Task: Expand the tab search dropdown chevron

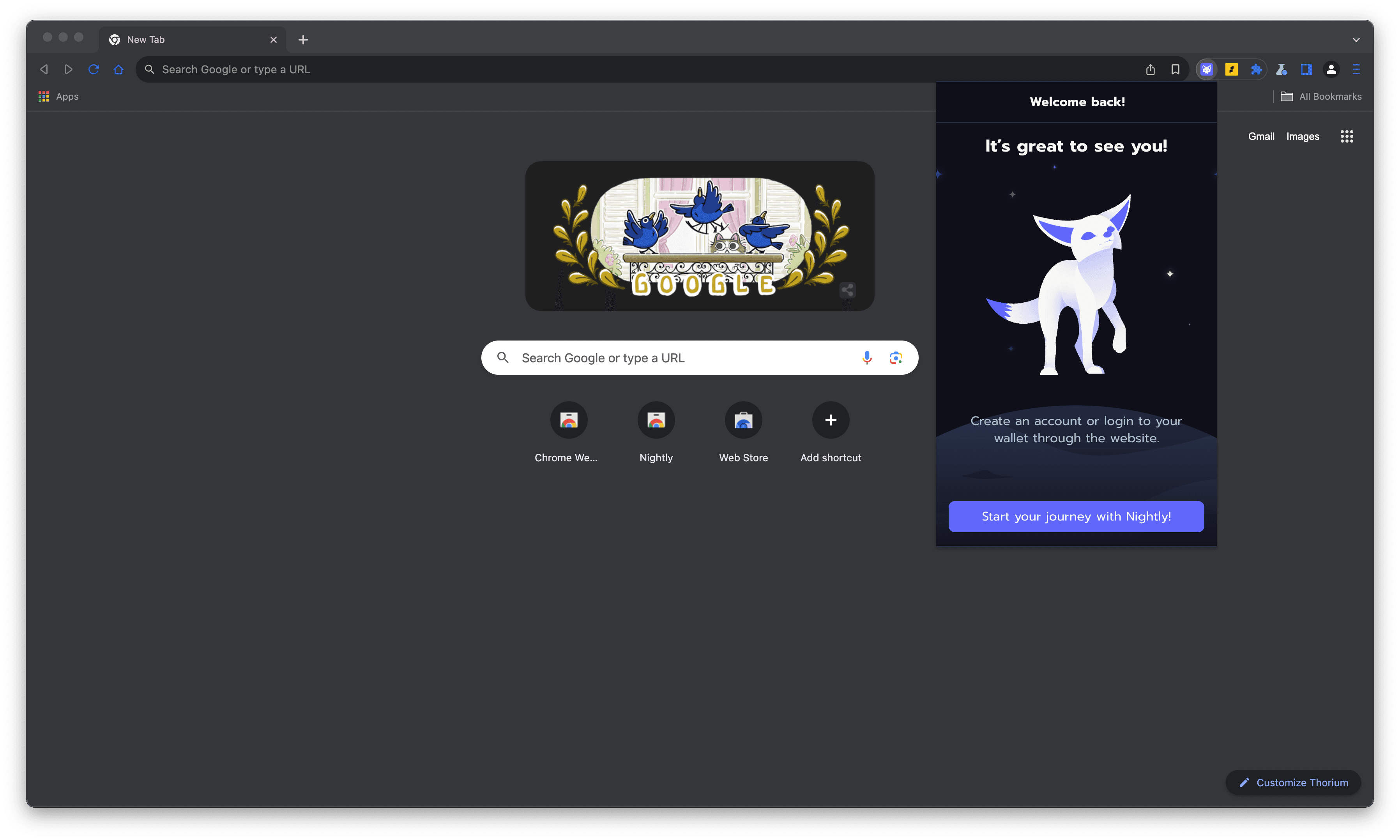Action: pos(1356,40)
